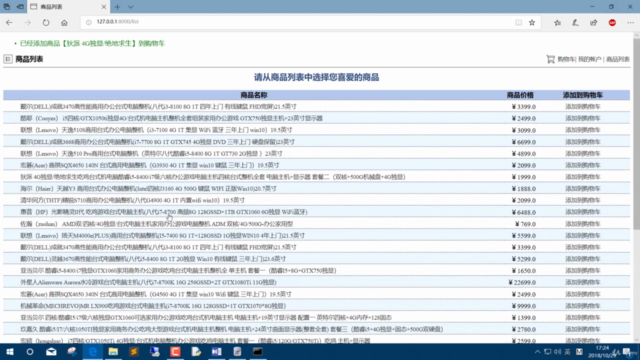Screen dimensions: 640x360
Task: Open a new tab with plus button
Action: tap(118, 7)
